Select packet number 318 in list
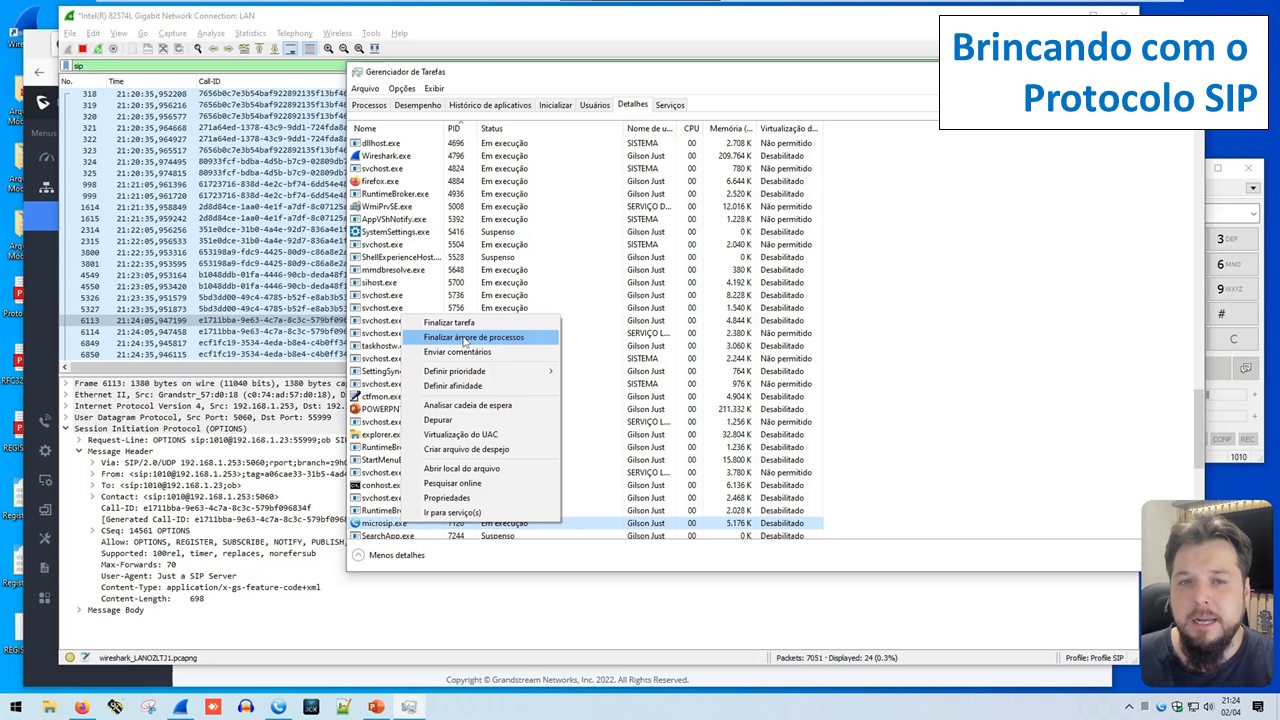This screenshot has height=720, width=1280. click(204, 93)
